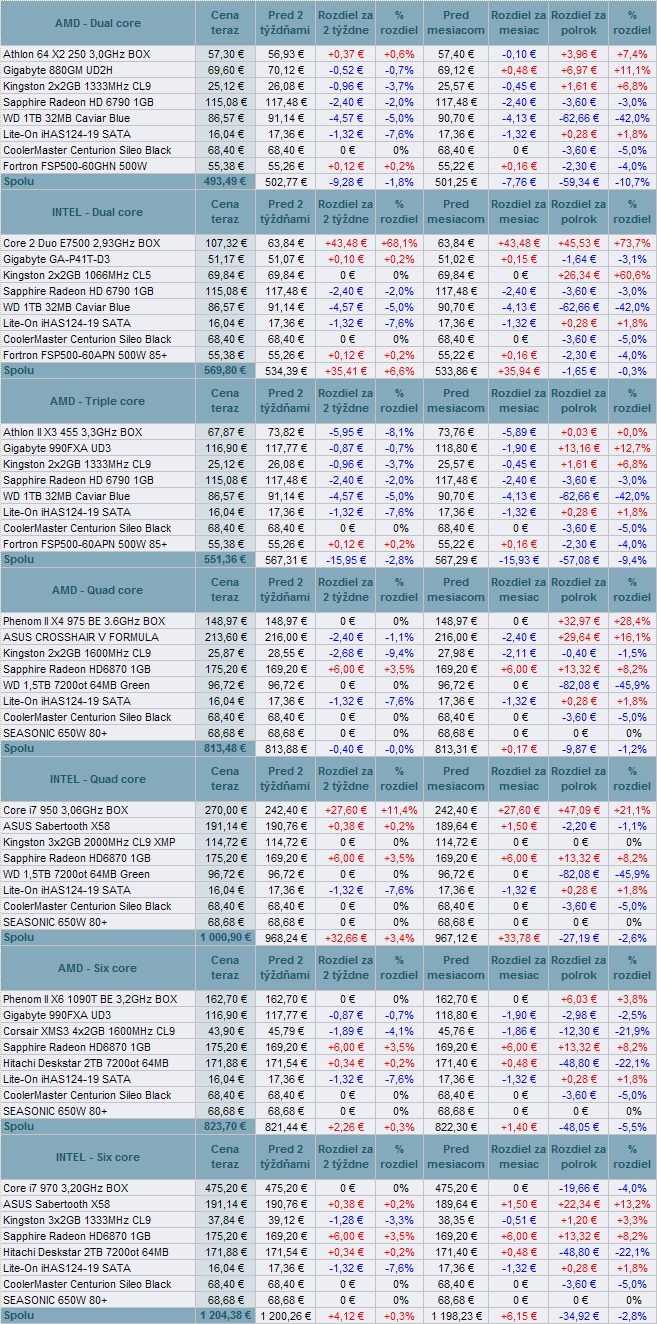
Task: Click the AMD - Triple core section header
Action: tap(97, 401)
